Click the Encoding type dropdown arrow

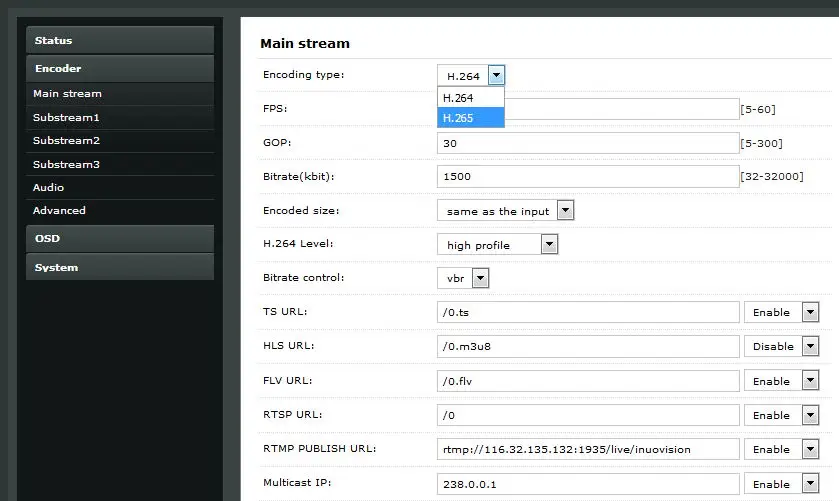pos(497,75)
